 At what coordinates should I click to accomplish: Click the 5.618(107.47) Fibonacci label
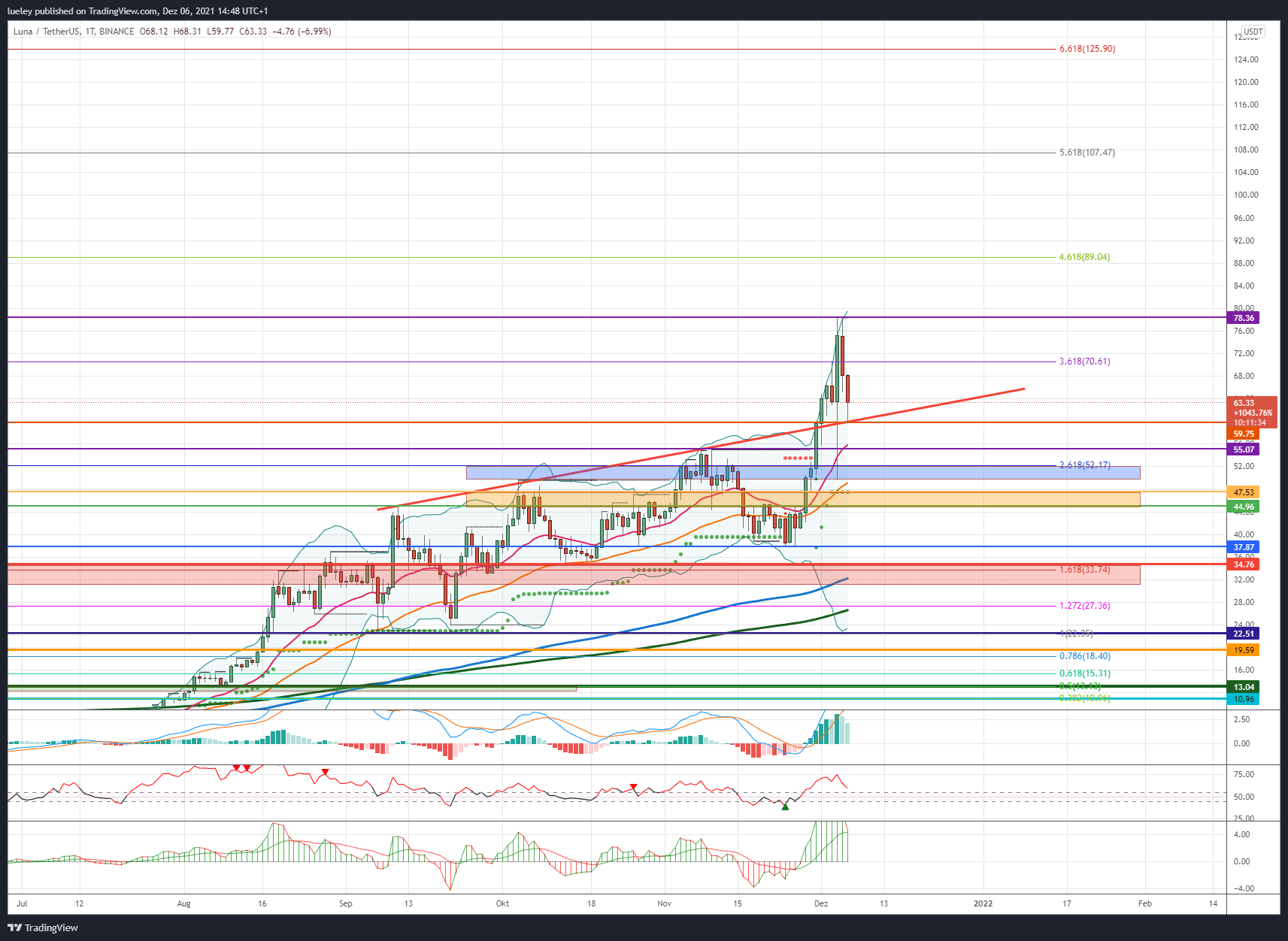click(x=1087, y=153)
